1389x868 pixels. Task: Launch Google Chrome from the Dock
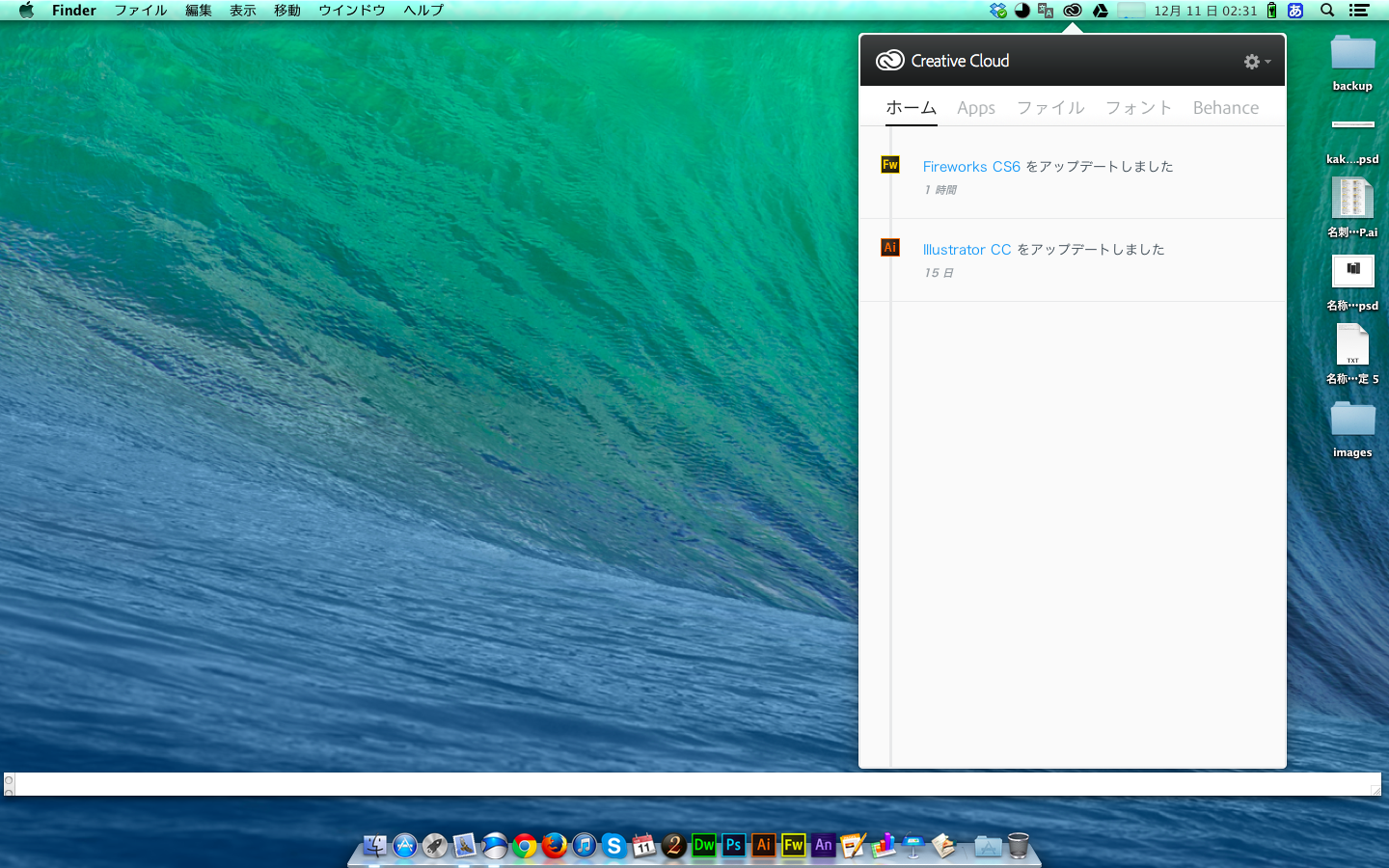(x=525, y=846)
